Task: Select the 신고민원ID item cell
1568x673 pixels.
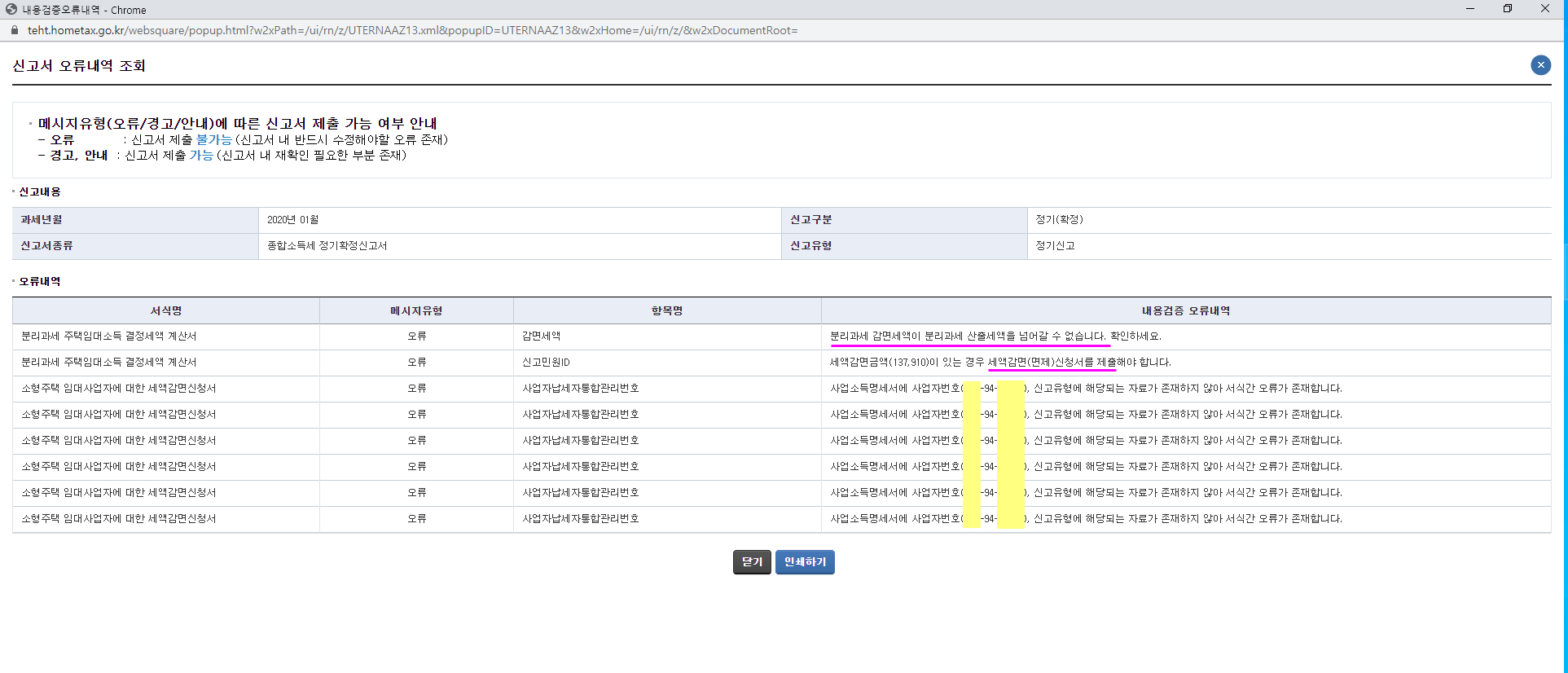Action: point(546,362)
